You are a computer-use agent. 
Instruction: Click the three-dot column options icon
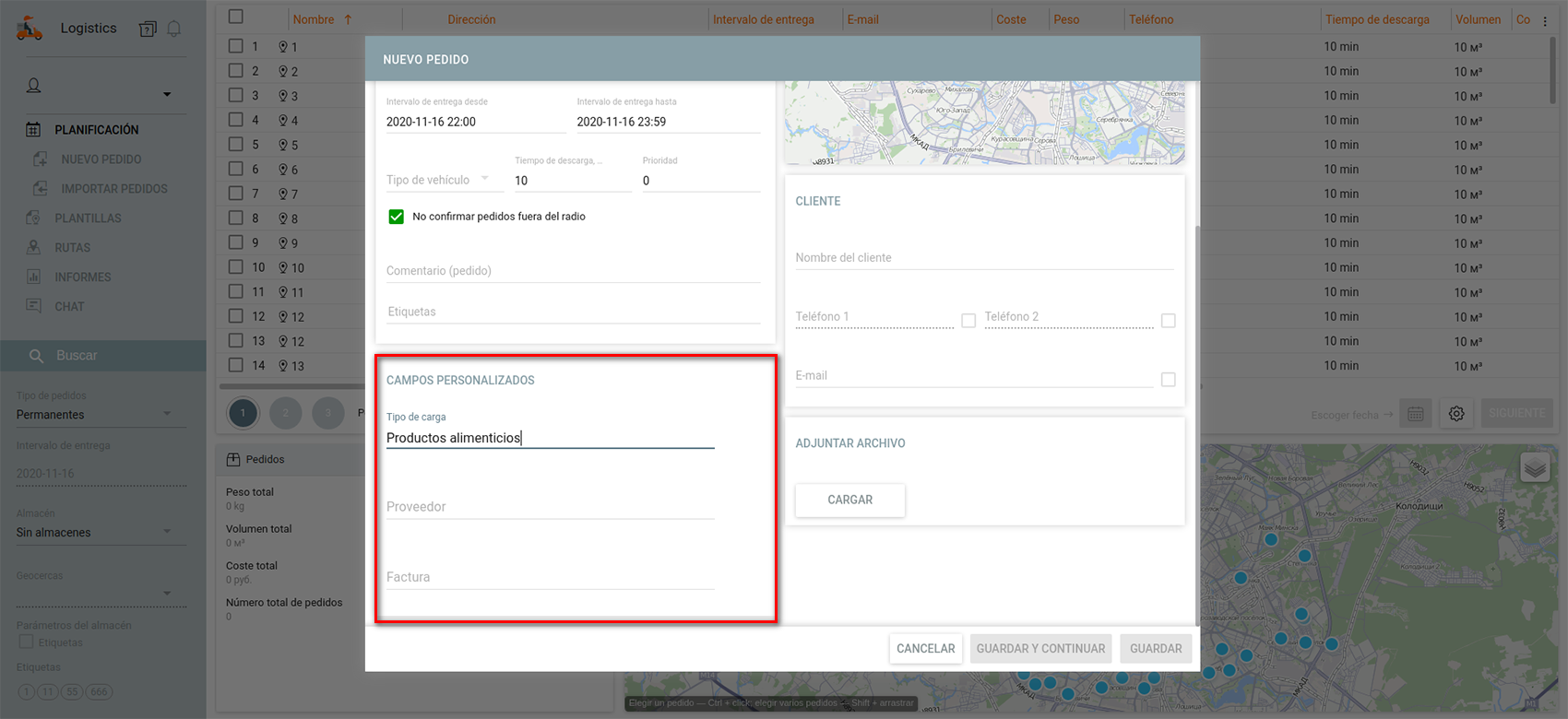tap(1545, 20)
